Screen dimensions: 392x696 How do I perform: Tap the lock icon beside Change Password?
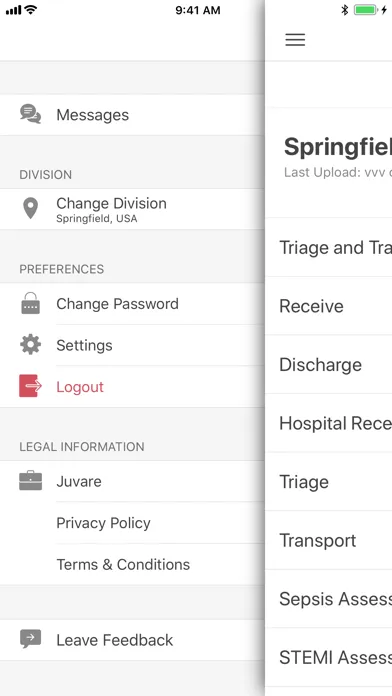pos(31,304)
